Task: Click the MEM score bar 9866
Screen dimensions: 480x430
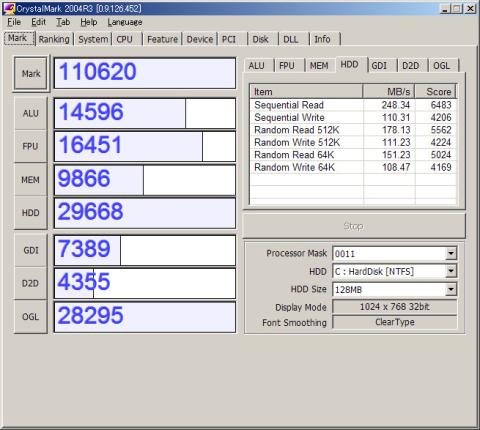Action: [x=145, y=180]
